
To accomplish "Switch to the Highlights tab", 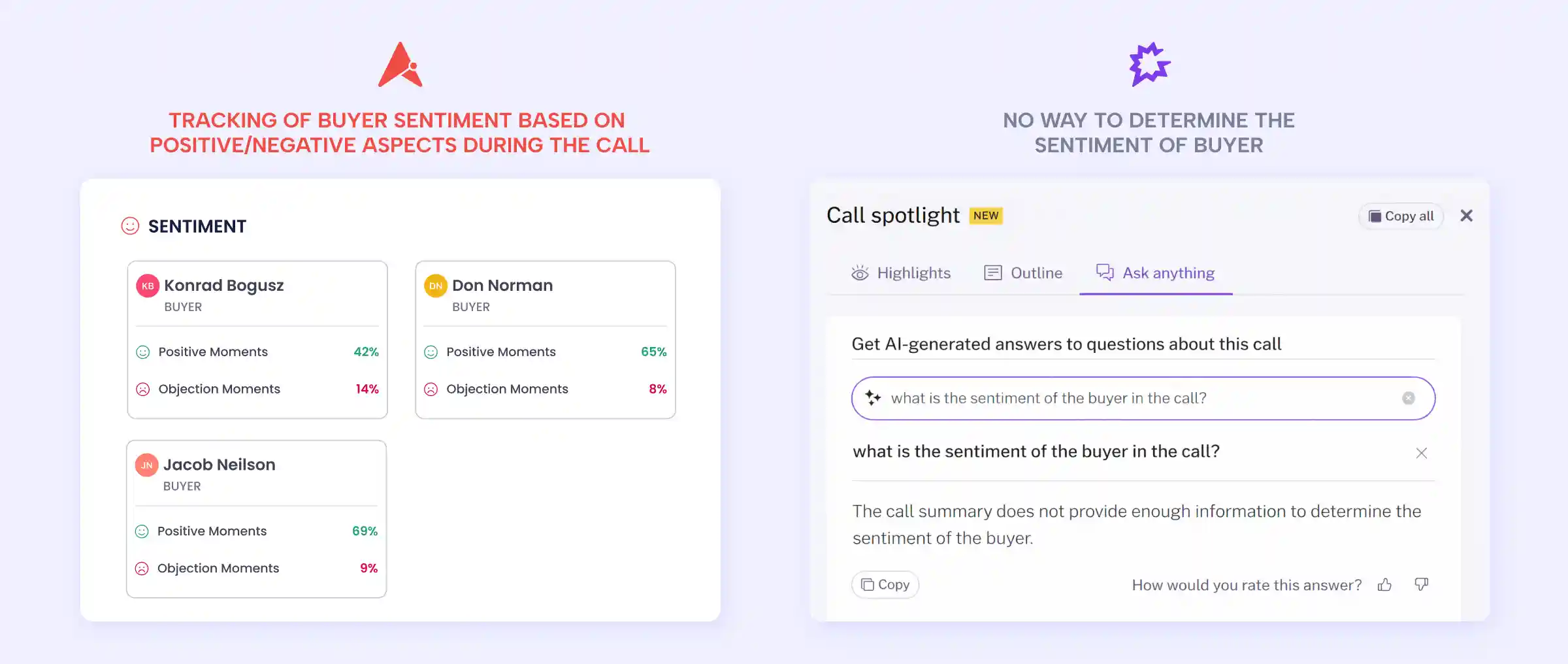I will 901,273.
